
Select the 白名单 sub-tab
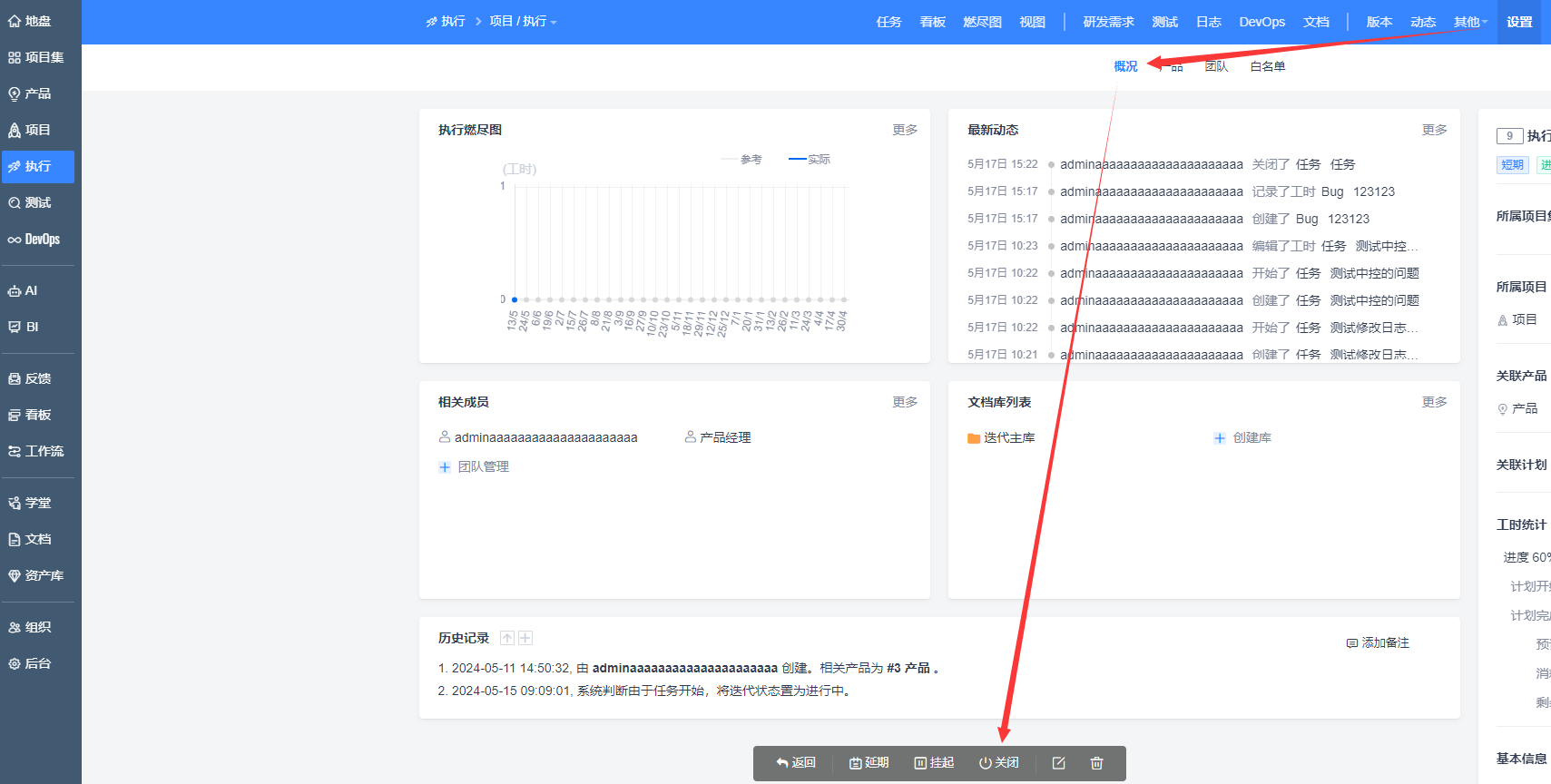[1267, 66]
